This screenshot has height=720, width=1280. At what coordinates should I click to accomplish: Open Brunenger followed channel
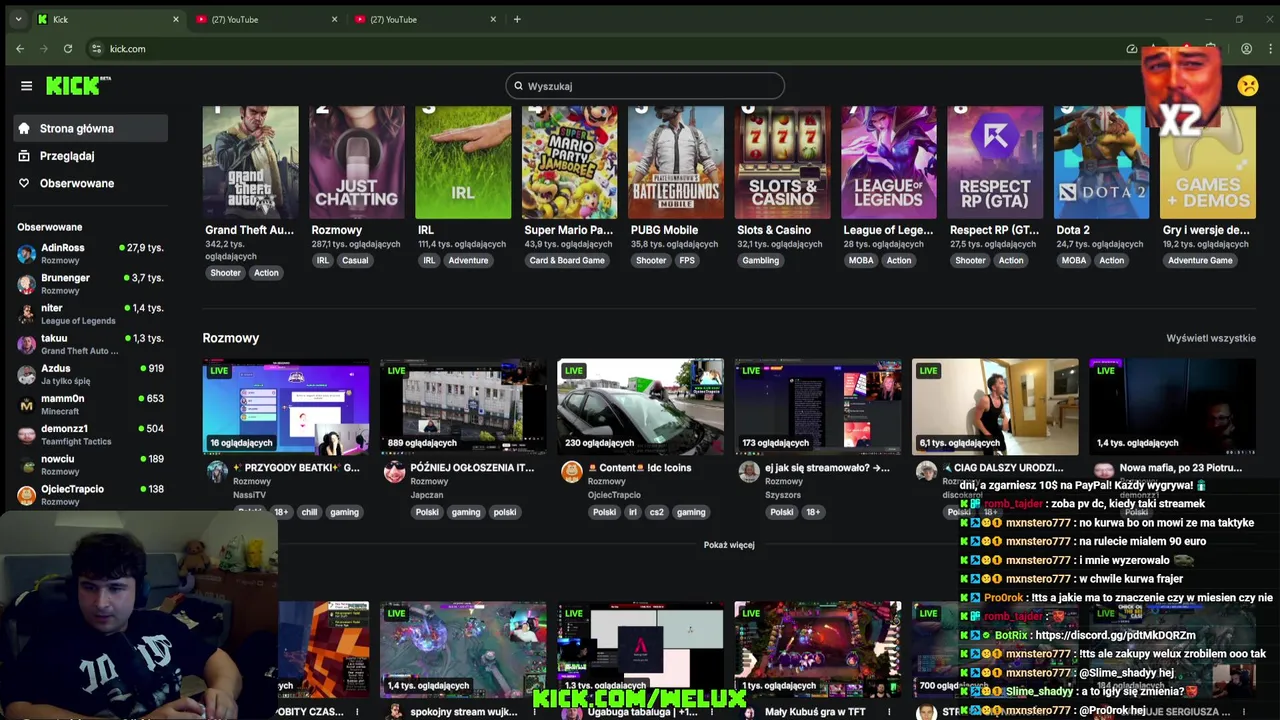pyautogui.click(x=90, y=284)
